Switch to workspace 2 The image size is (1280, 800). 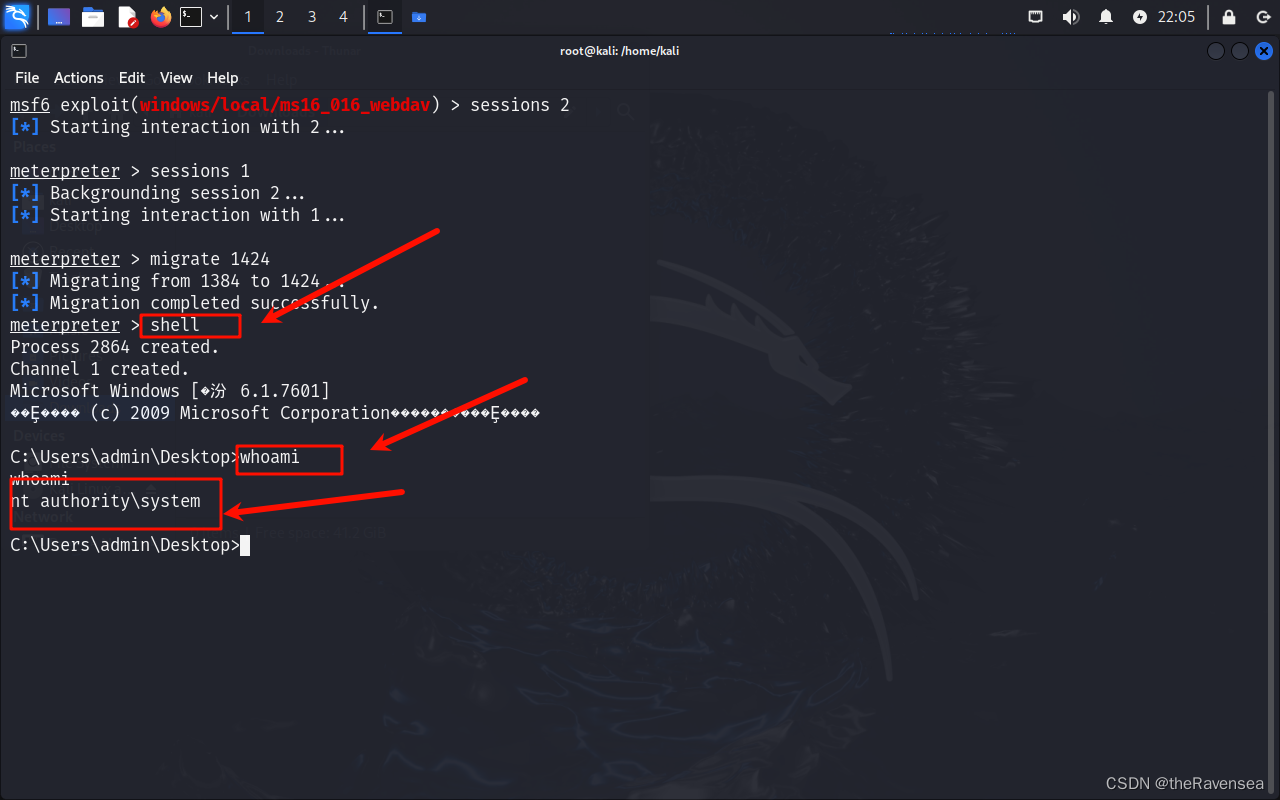(280, 17)
